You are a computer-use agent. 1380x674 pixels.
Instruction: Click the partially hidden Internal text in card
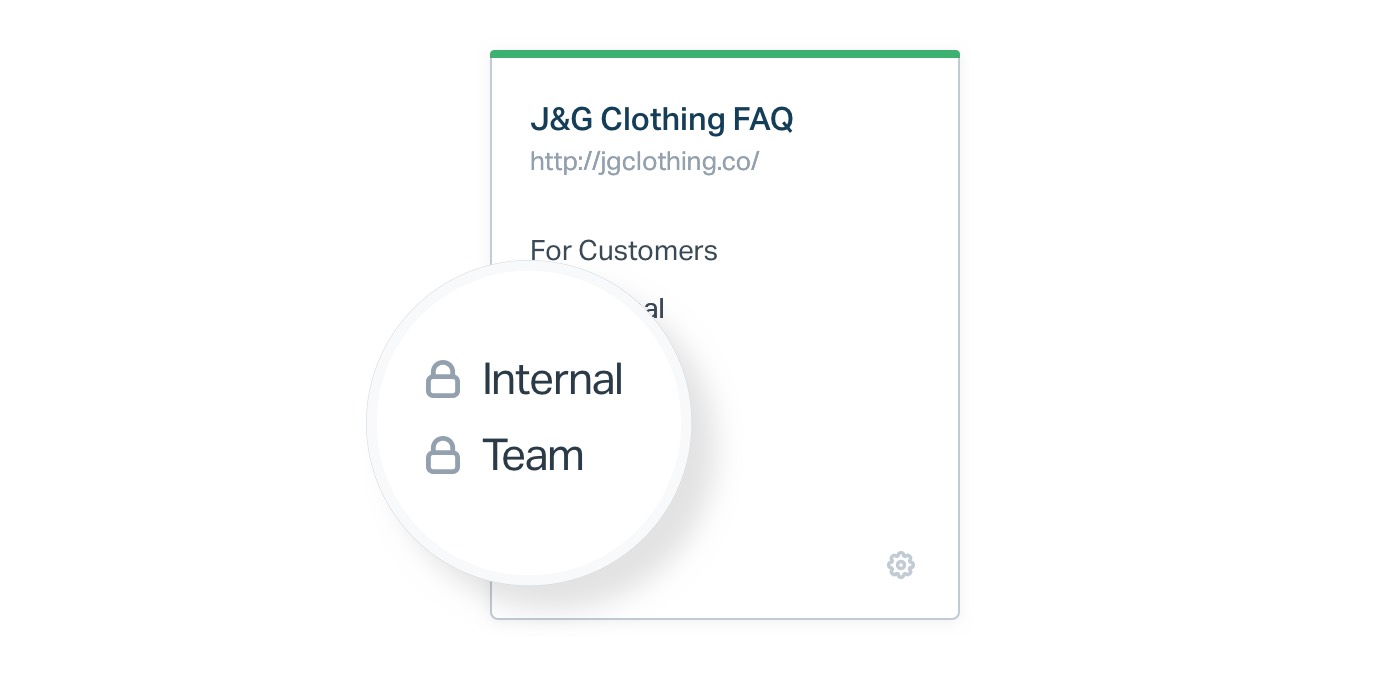[x=651, y=308]
